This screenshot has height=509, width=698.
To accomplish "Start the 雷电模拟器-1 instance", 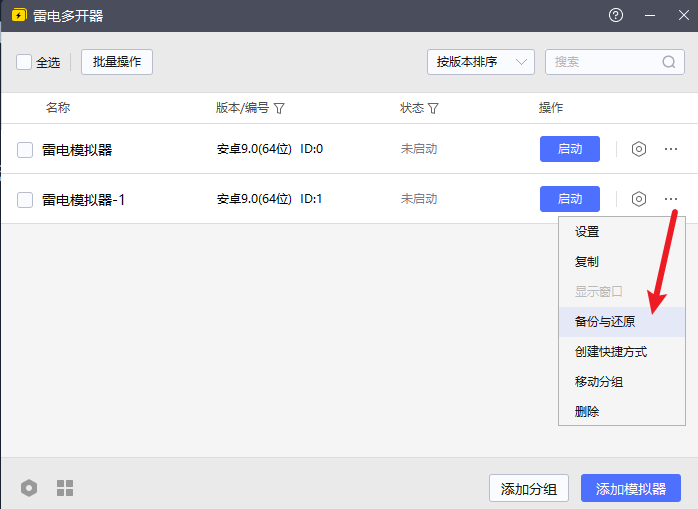I will click(570, 199).
